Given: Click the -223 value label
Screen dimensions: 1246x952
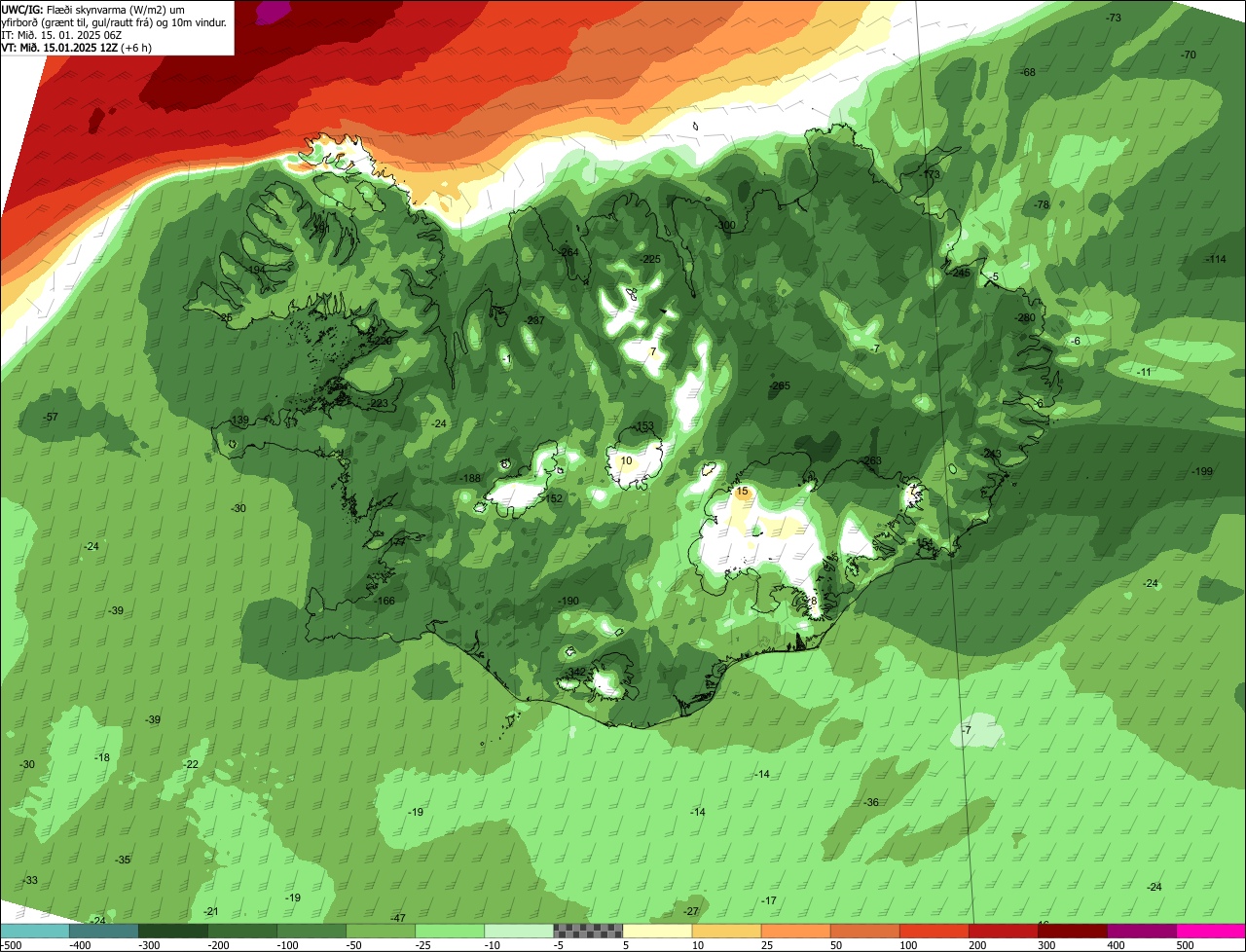Looking at the screenshot, I should click(378, 403).
